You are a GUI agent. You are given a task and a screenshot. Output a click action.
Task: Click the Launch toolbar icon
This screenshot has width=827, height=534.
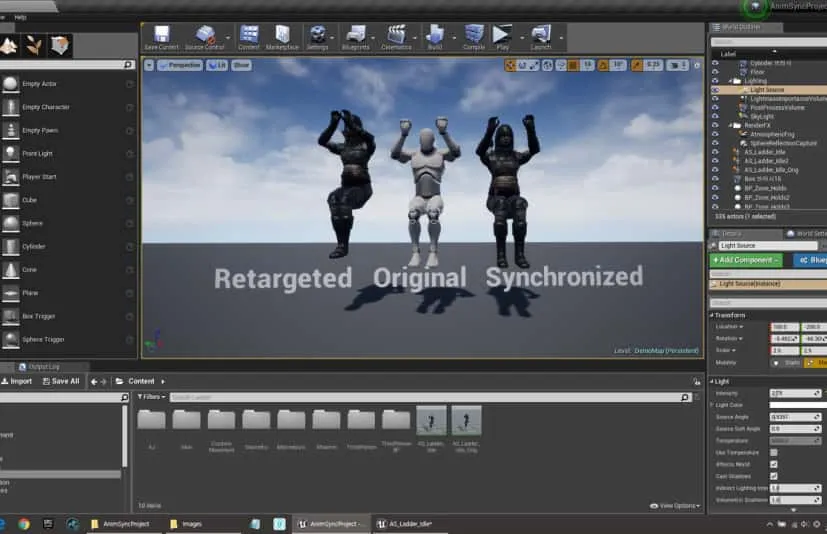tap(541, 37)
